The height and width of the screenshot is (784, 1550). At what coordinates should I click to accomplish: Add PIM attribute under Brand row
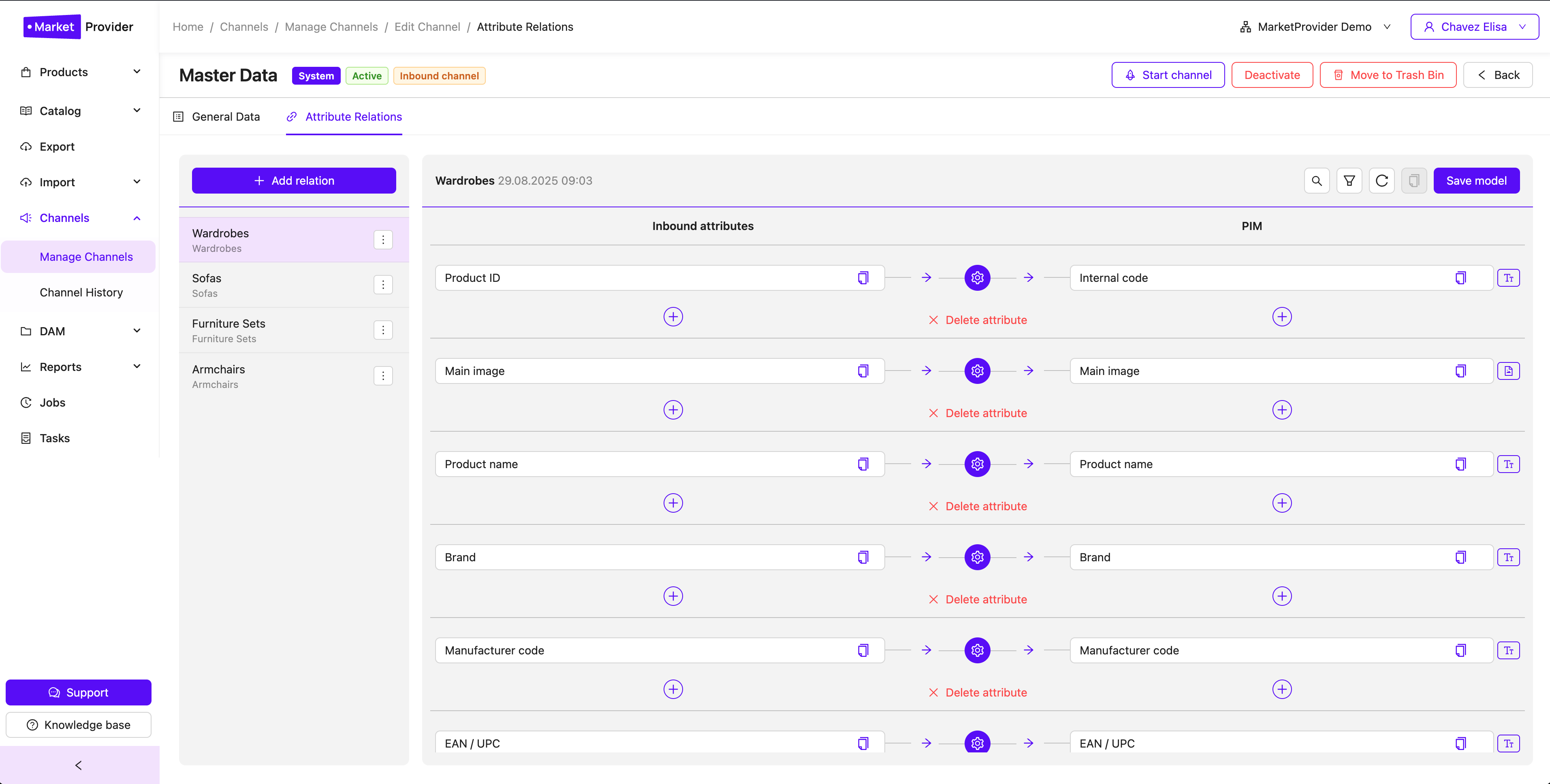coord(1282,596)
